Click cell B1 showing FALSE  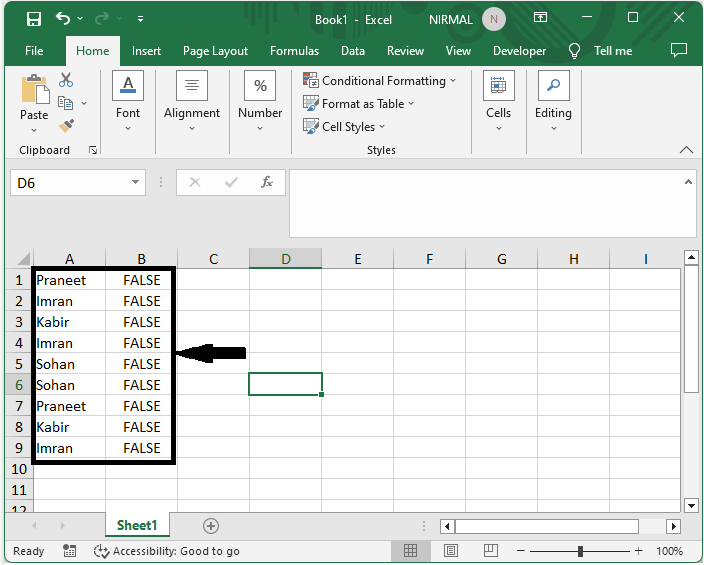(141, 280)
